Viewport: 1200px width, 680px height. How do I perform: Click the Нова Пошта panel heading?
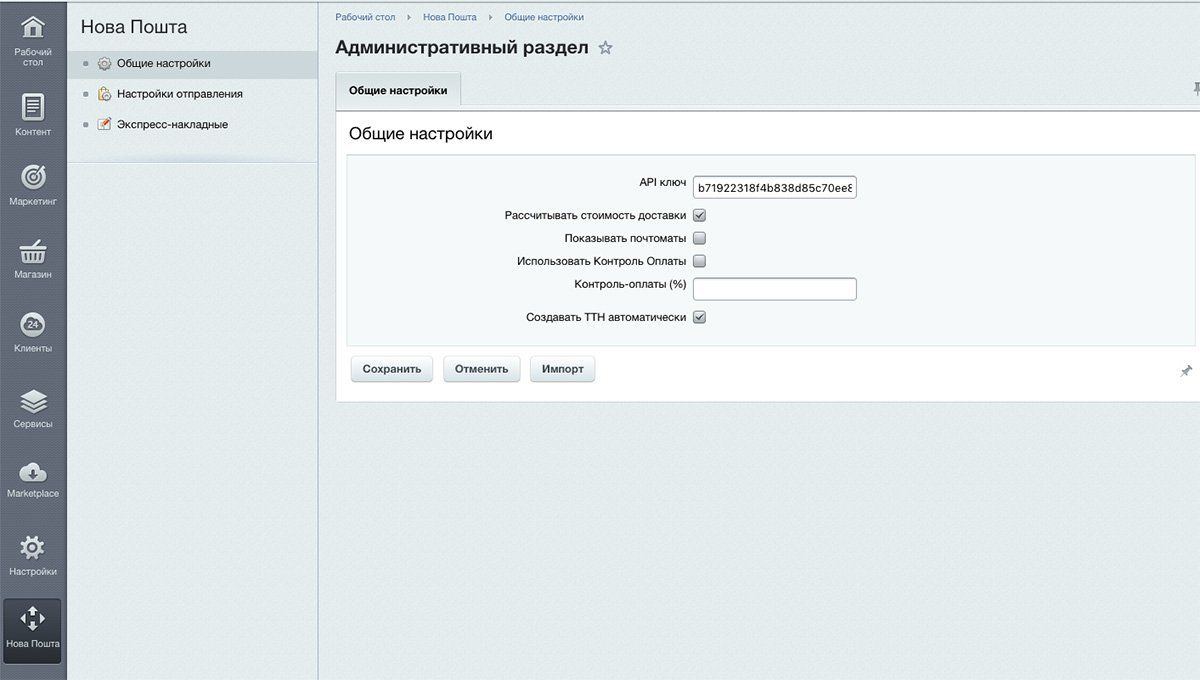tap(134, 27)
